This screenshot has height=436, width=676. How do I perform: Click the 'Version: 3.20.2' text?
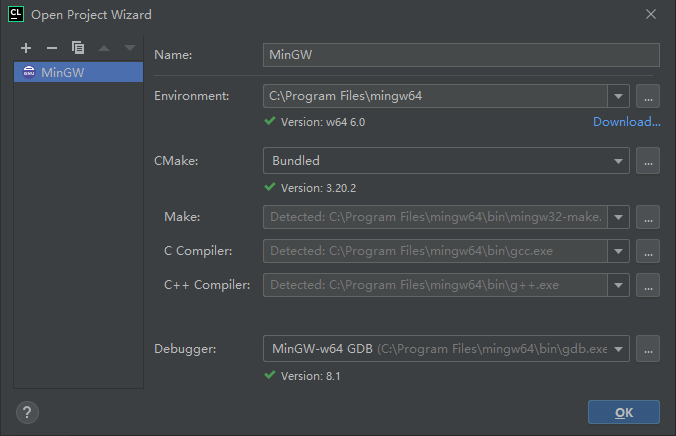point(319,188)
